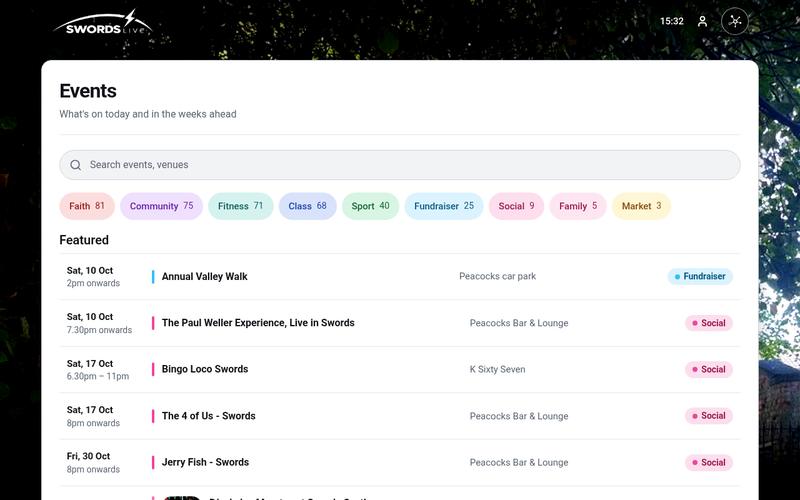This screenshot has height=500, width=800.
Task: Click the Fri, 30 Oct date text
Action: tap(88, 456)
